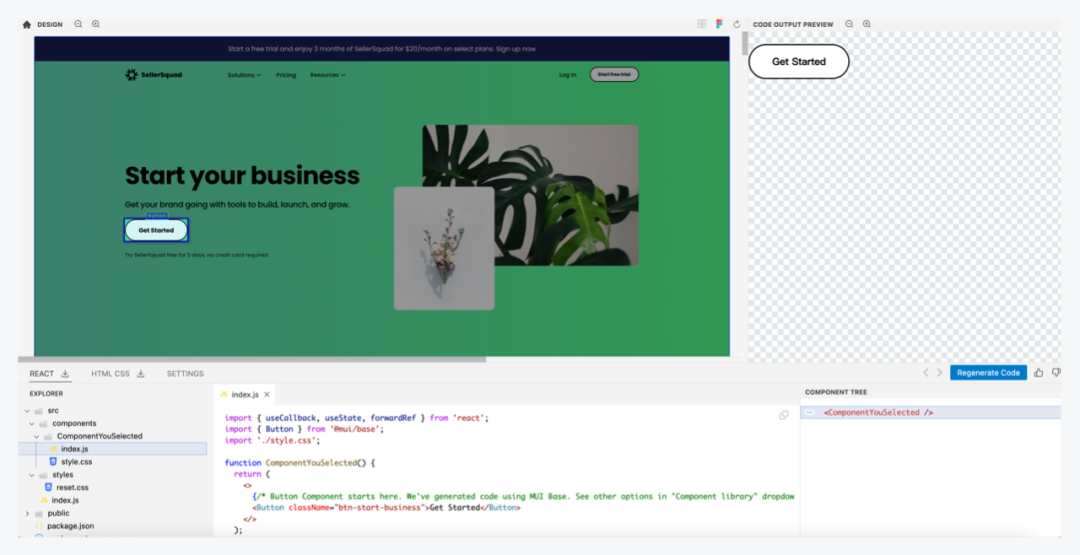
Task: Click the EXPLORER panel heading
Action: [x=46, y=394]
